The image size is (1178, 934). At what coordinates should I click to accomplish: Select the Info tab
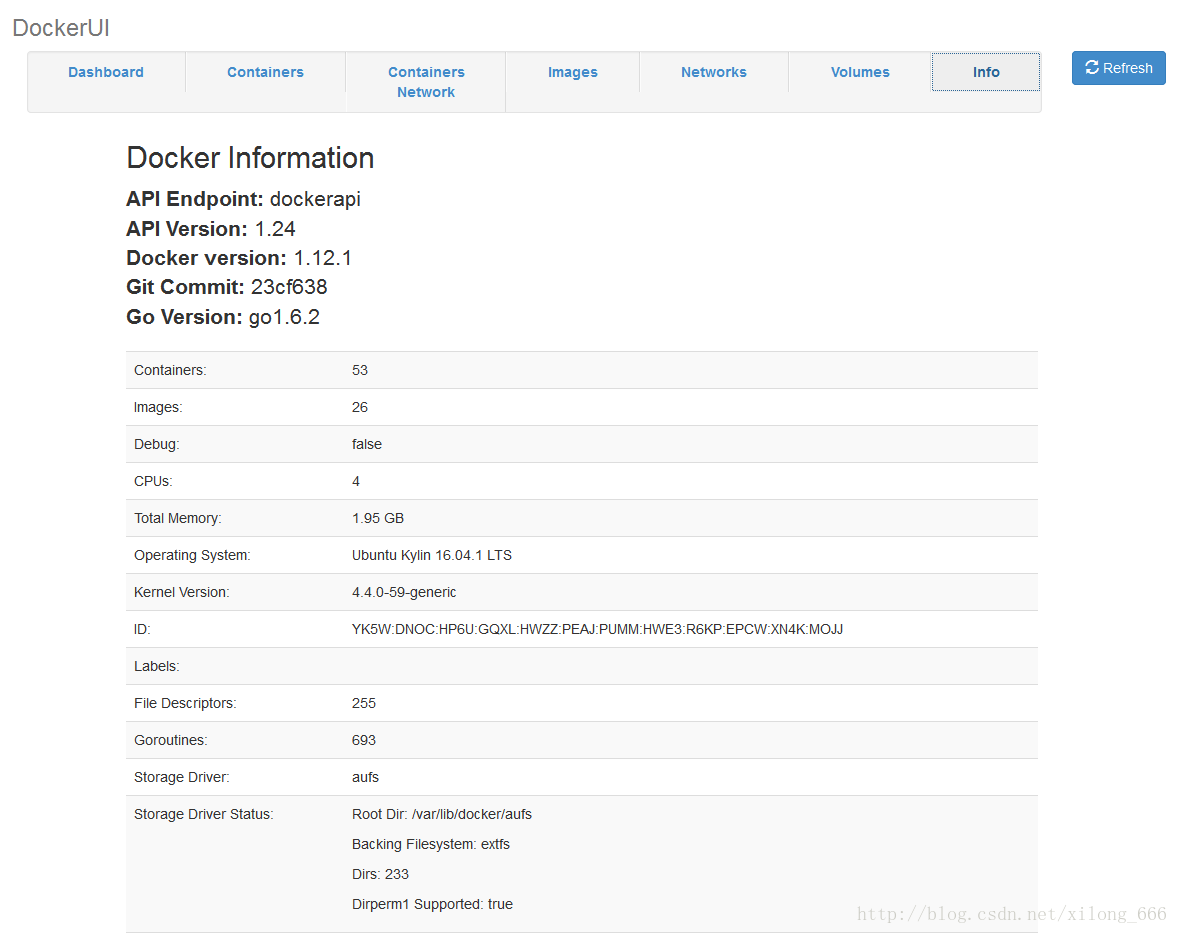986,72
